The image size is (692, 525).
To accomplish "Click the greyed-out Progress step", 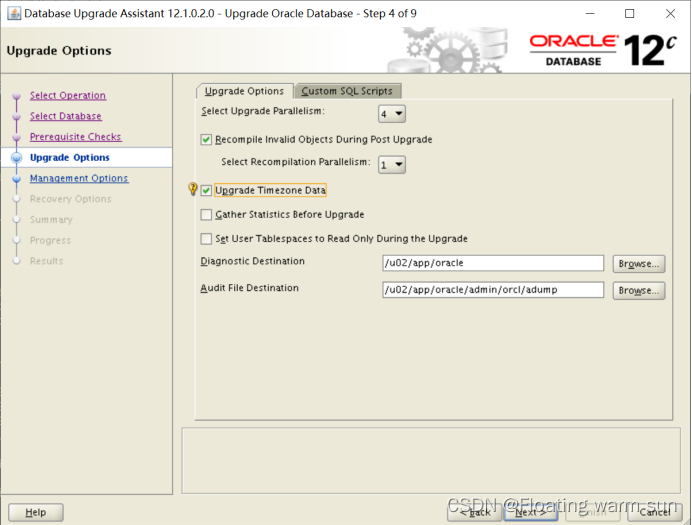I will click(x=50, y=240).
